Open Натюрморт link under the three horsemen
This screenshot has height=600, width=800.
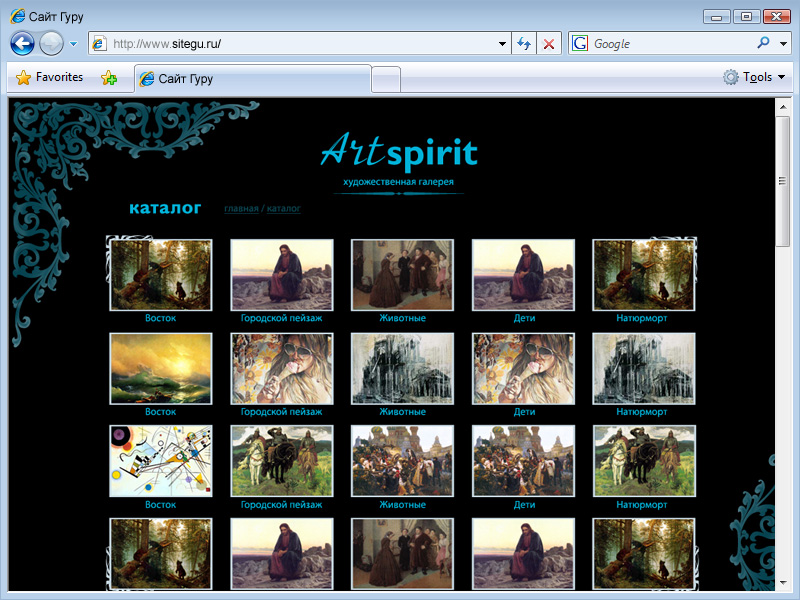pyautogui.click(x=642, y=505)
